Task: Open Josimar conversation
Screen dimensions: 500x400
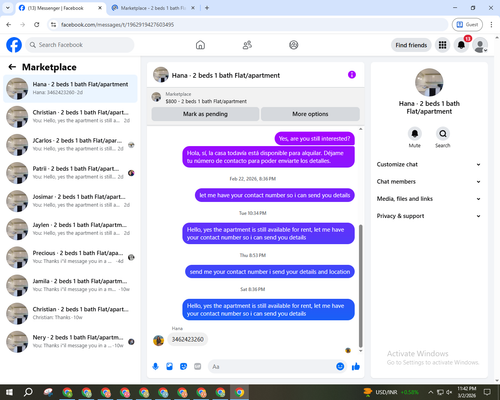Action: click(70, 201)
